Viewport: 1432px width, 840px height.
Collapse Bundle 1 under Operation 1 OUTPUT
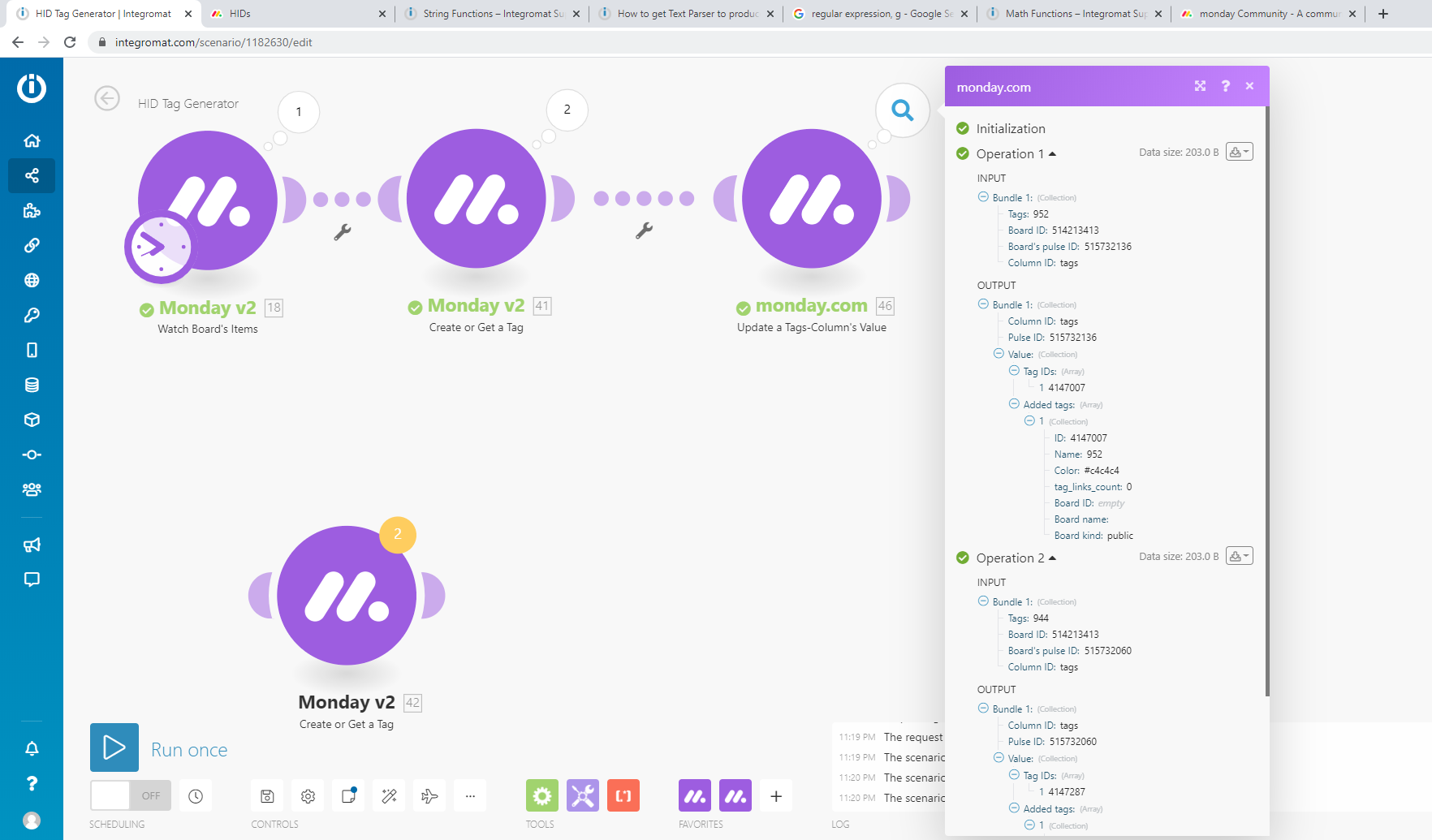click(x=983, y=304)
